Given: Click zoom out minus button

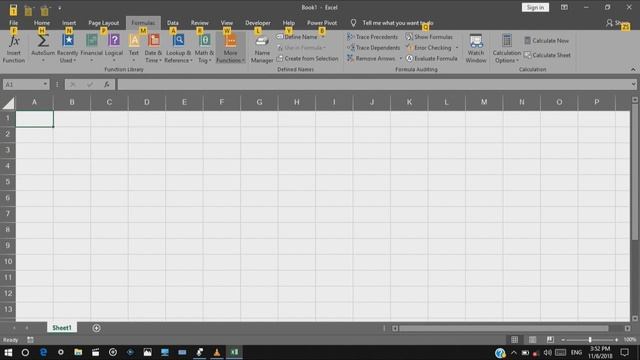Looking at the screenshot, I should coord(563,340).
